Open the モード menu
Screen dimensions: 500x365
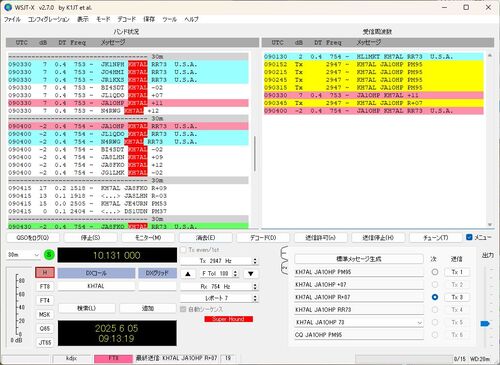tap(103, 19)
